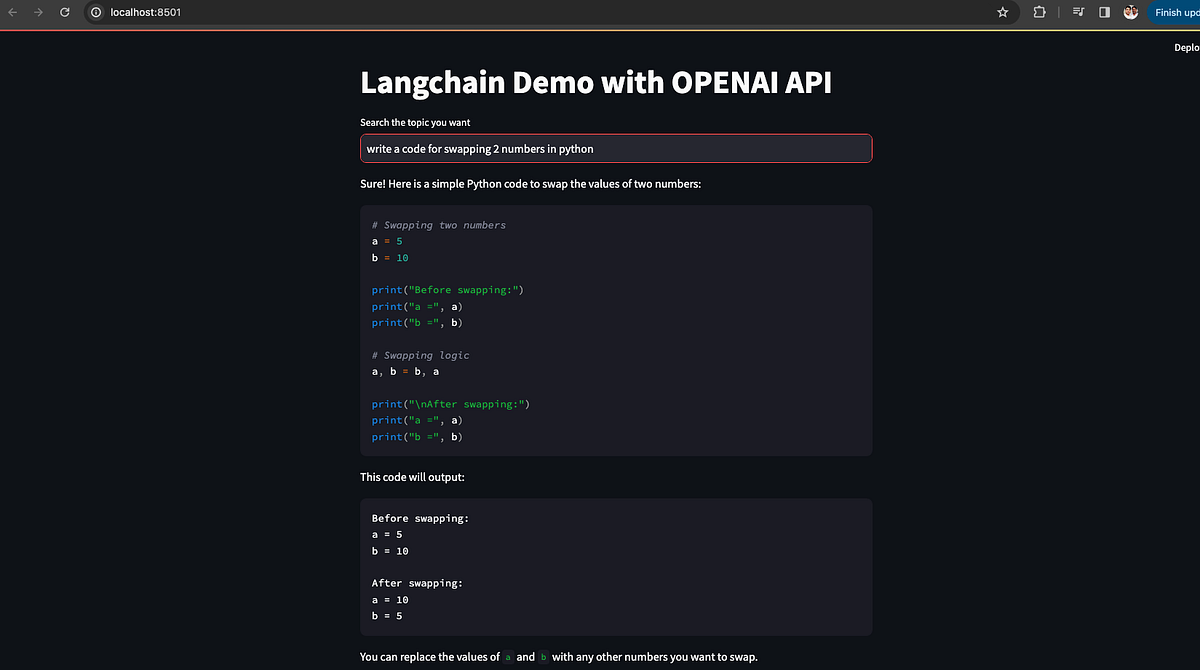Click the topic search input field
This screenshot has width=1200, height=670.
615,147
